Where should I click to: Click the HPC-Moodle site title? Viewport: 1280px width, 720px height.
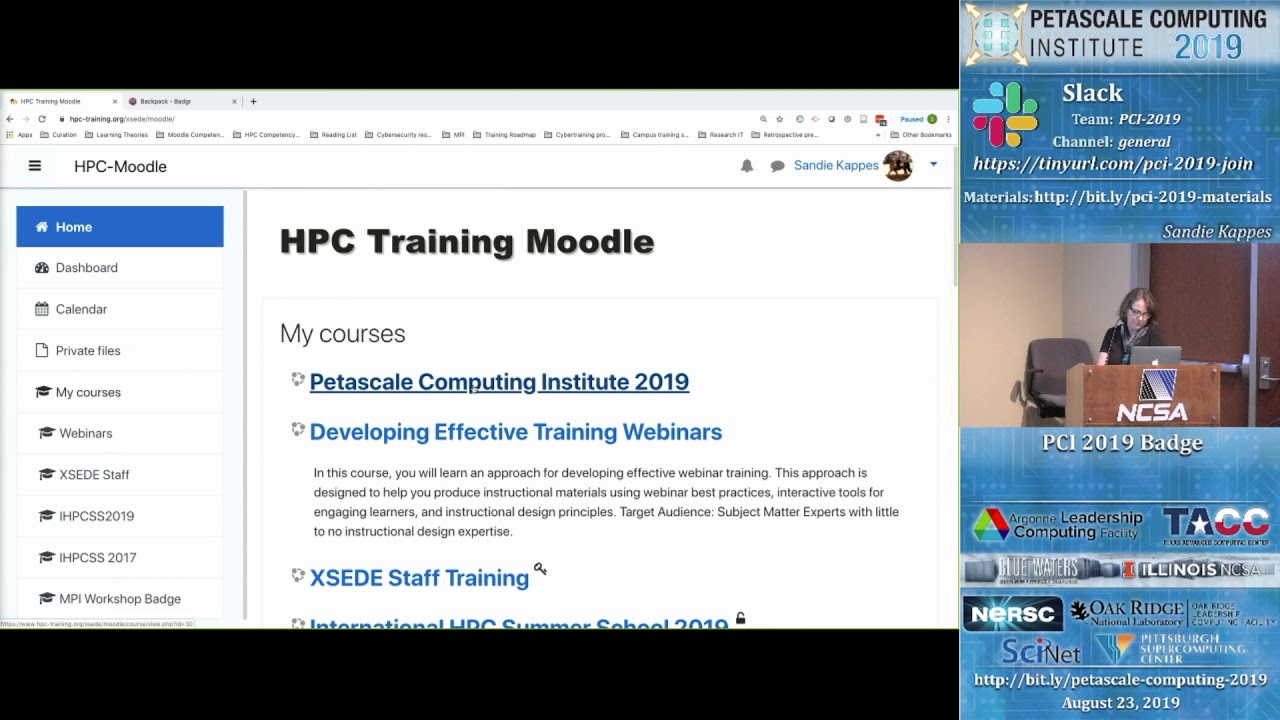[x=120, y=166]
